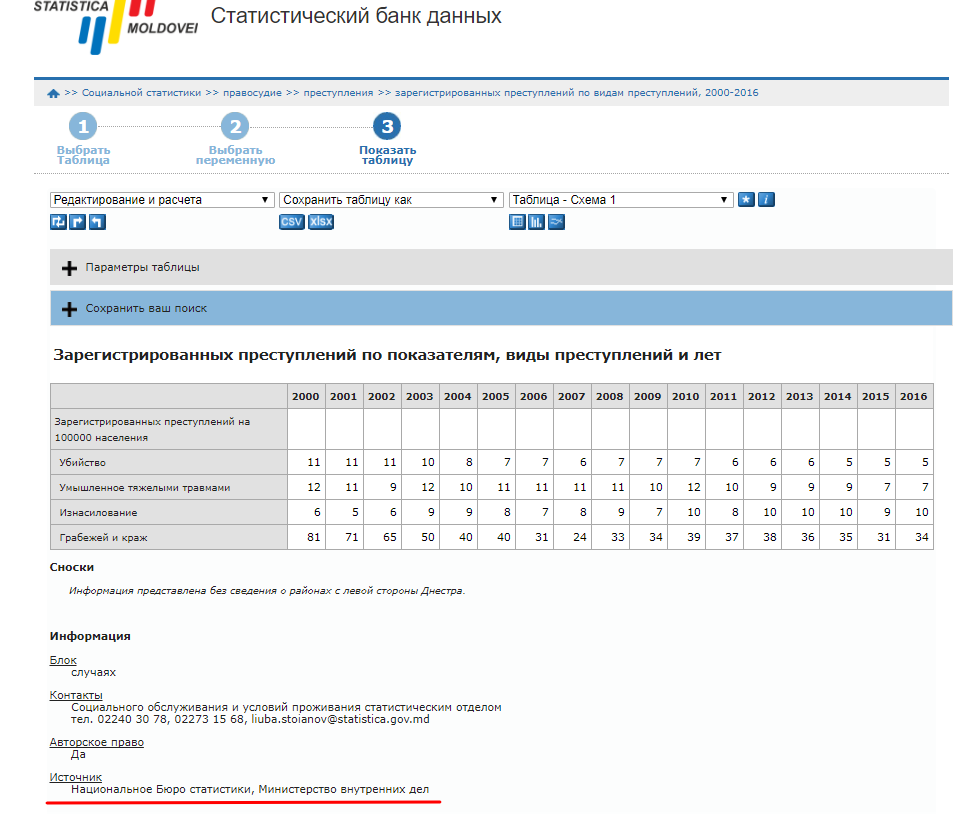Click the 'Блок' info heading
Image resolution: width=976 pixels, height=814 pixels.
pos(63,660)
